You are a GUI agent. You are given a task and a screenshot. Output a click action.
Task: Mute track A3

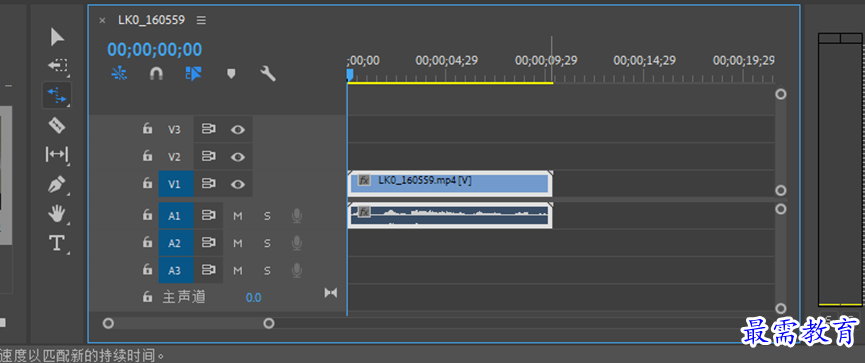(238, 271)
